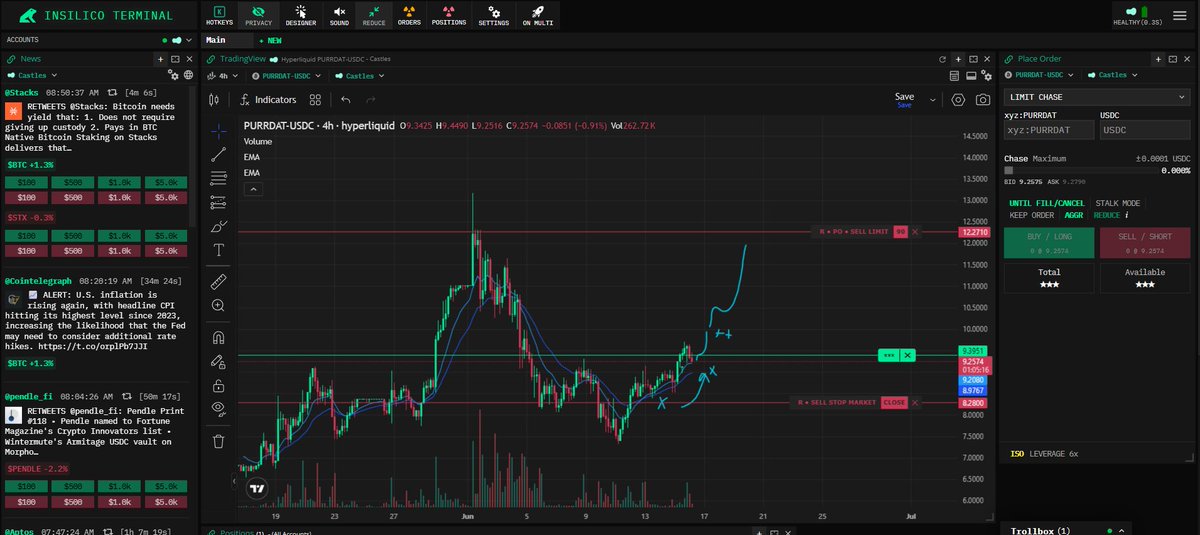Add widget to the News panel
This screenshot has height=535, width=1200.
[x=161, y=59]
